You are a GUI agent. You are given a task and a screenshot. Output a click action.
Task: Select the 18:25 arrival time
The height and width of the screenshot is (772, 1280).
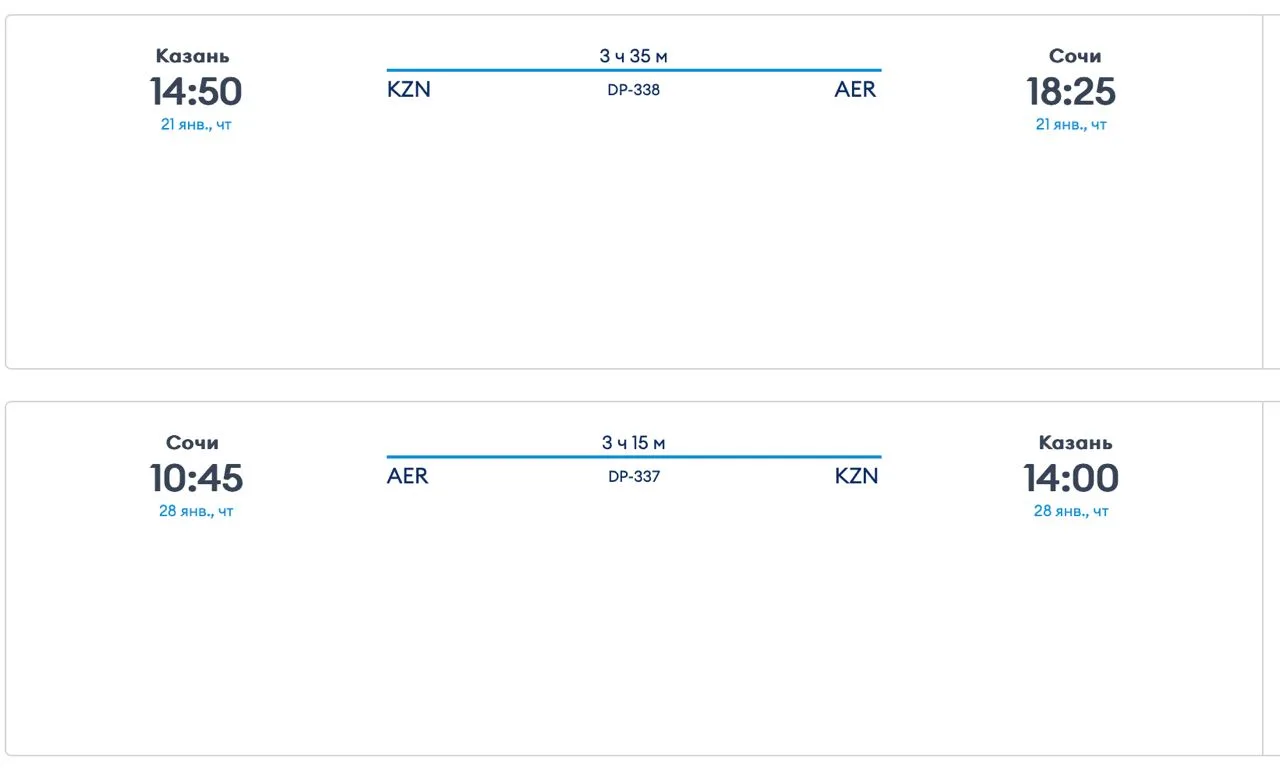pyautogui.click(x=1071, y=92)
